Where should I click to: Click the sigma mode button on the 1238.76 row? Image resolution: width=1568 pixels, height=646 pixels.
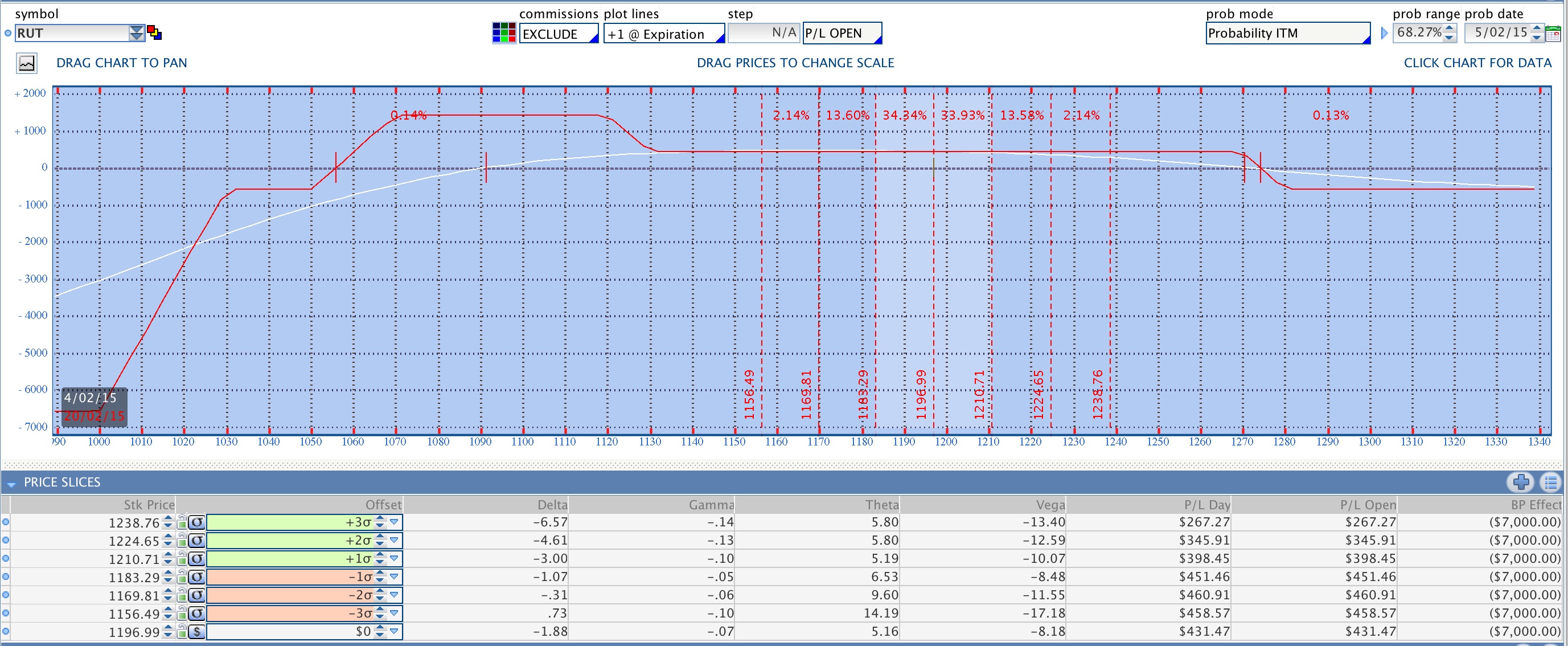[x=196, y=522]
